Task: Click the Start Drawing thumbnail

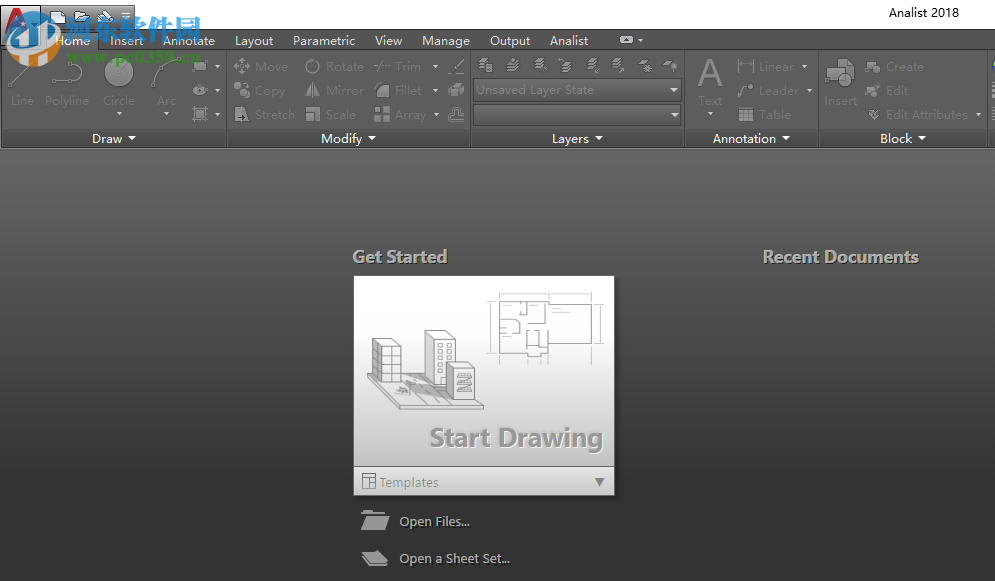Action: 484,371
